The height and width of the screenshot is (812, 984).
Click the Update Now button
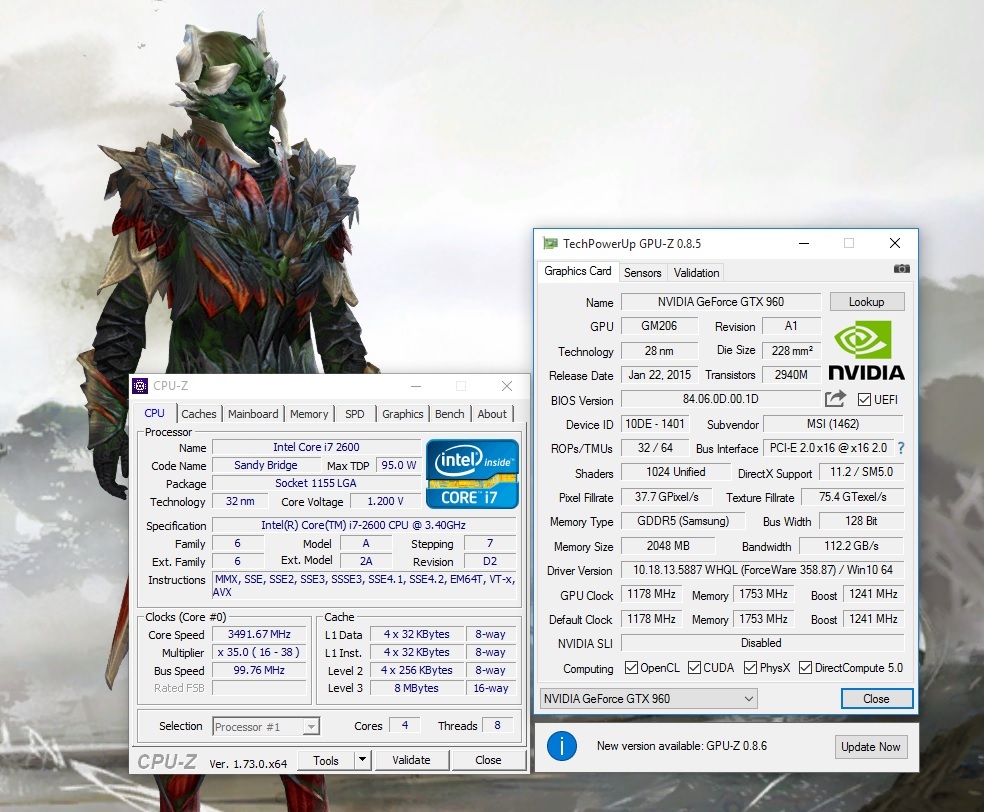click(x=870, y=747)
